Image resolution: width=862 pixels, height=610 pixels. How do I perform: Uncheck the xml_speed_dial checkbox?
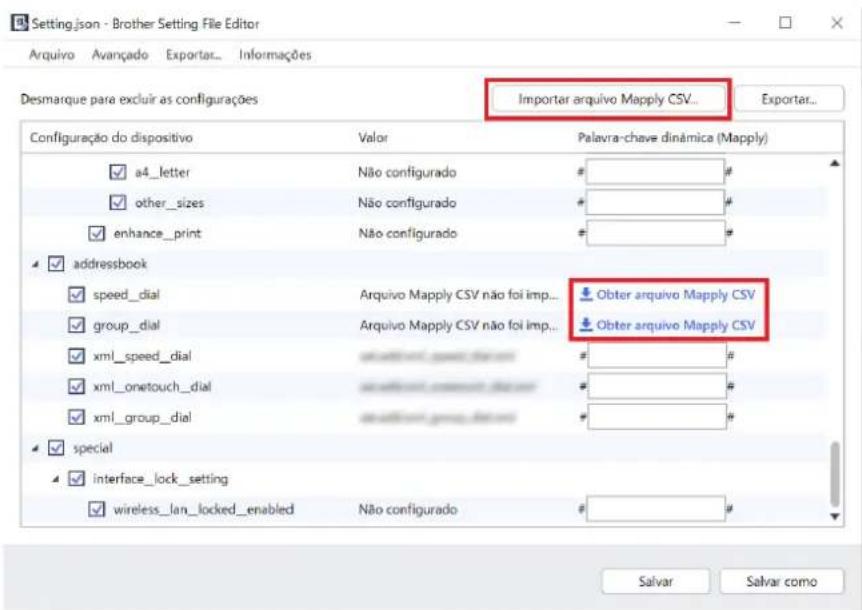point(76,356)
